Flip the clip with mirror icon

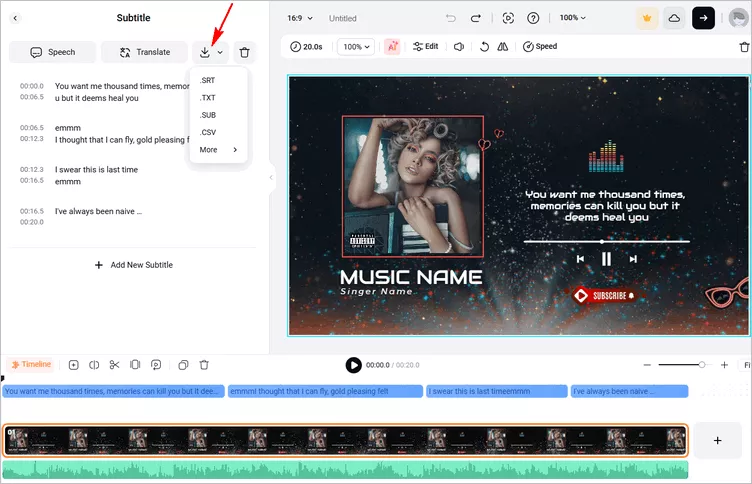pos(503,47)
